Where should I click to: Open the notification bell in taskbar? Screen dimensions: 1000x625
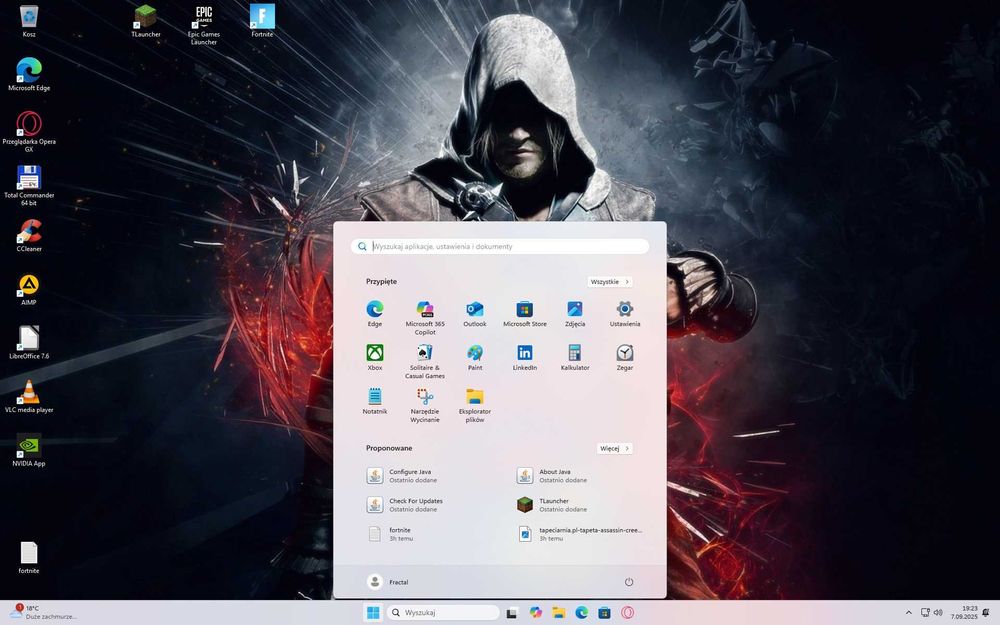(987, 612)
